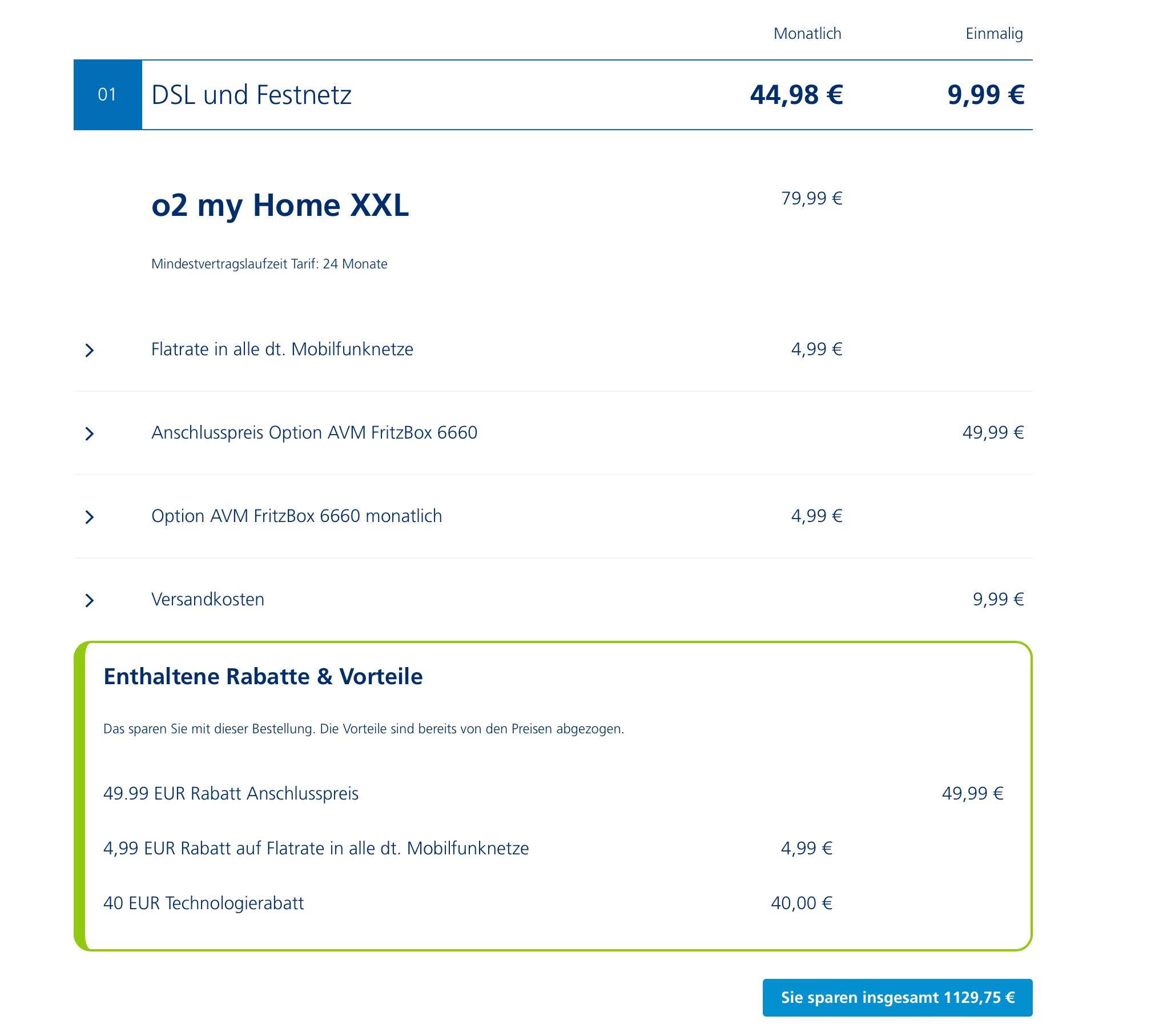Viewport: 1159px width, 1036px height.
Task: Expand Option AVM FritzBox 6660 monatlich chevron
Action: (90, 517)
